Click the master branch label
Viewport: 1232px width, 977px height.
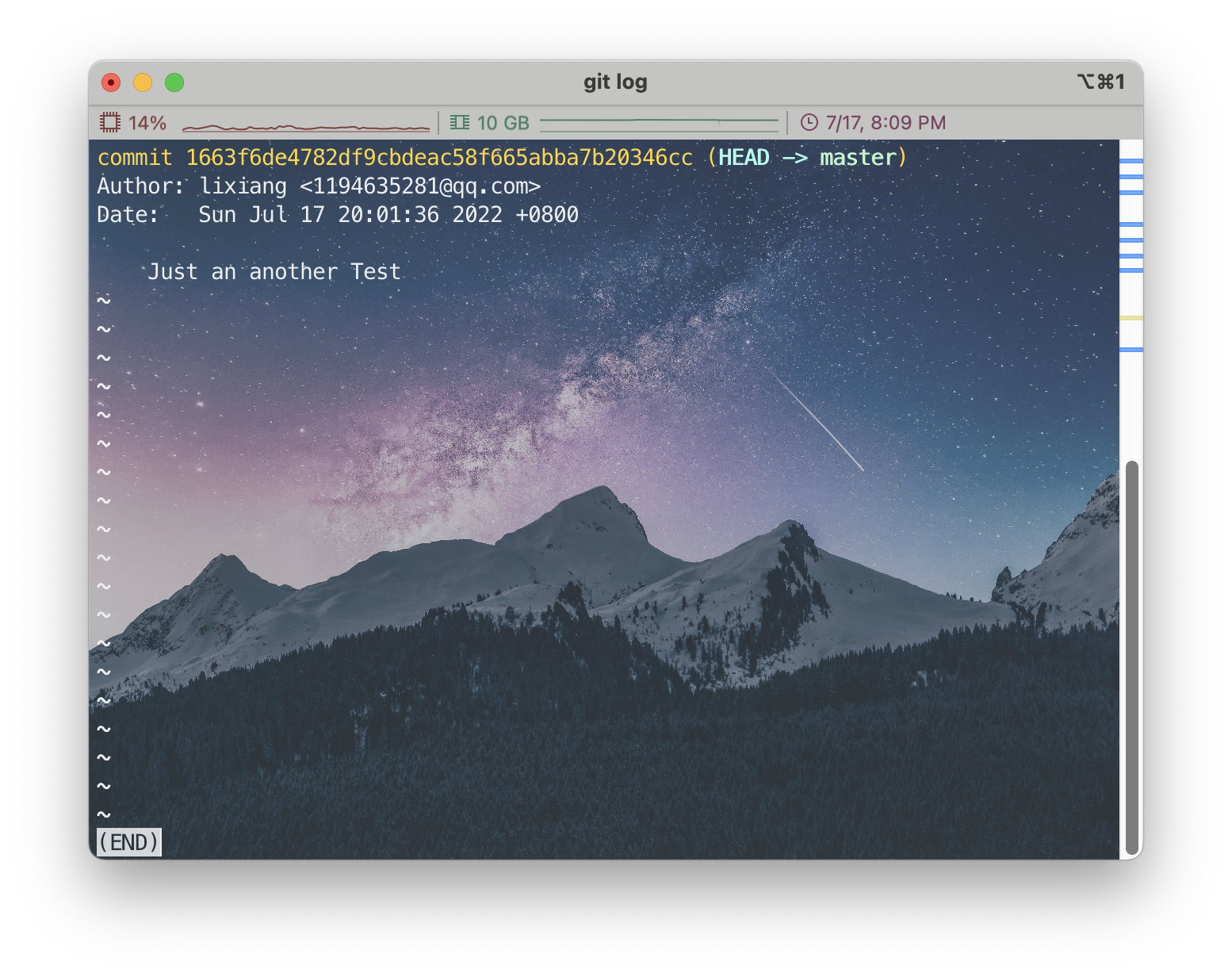[858, 158]
